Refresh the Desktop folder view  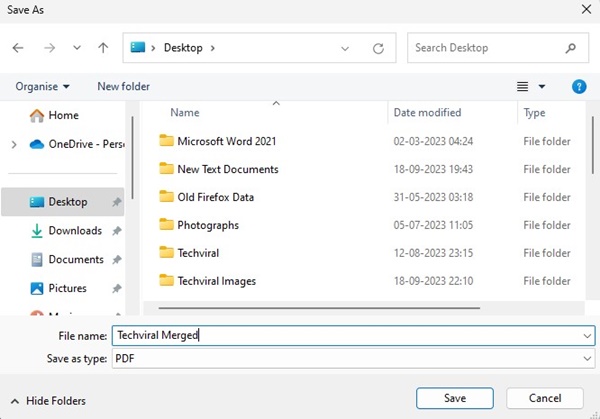[x=378, y=48]
